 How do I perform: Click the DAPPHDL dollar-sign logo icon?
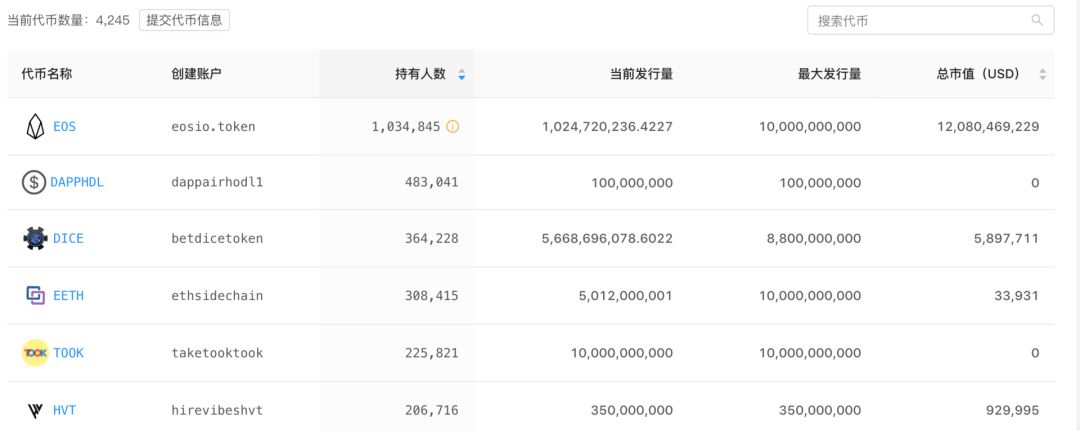click(34, 182)
